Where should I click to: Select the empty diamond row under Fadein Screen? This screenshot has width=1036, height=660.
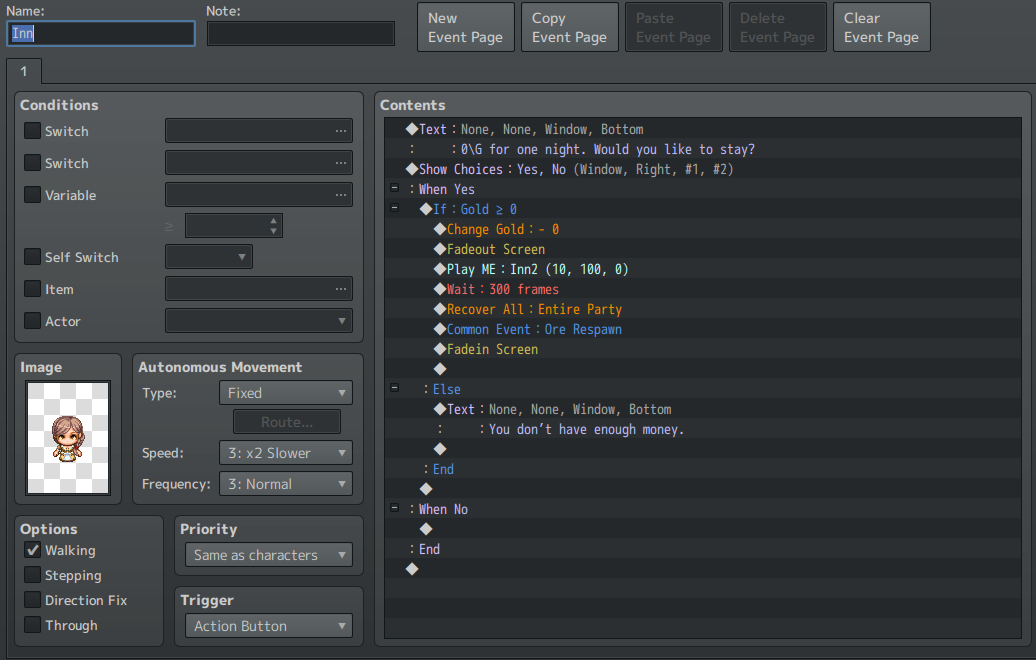(703, 369)
